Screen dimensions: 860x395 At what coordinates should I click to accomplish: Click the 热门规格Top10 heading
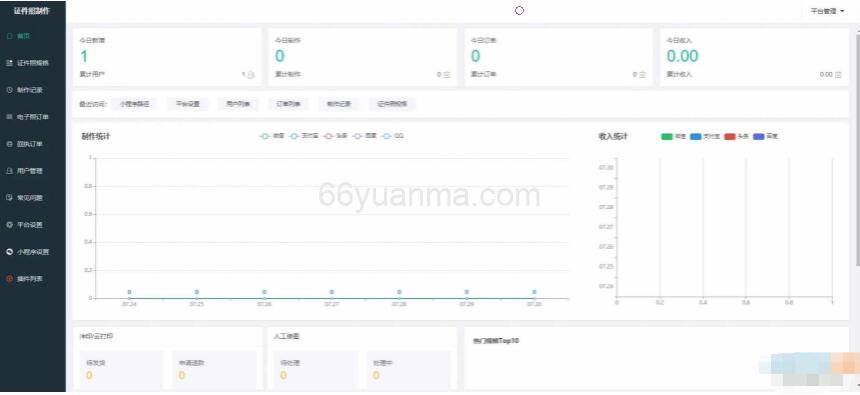tap(496, 341)
